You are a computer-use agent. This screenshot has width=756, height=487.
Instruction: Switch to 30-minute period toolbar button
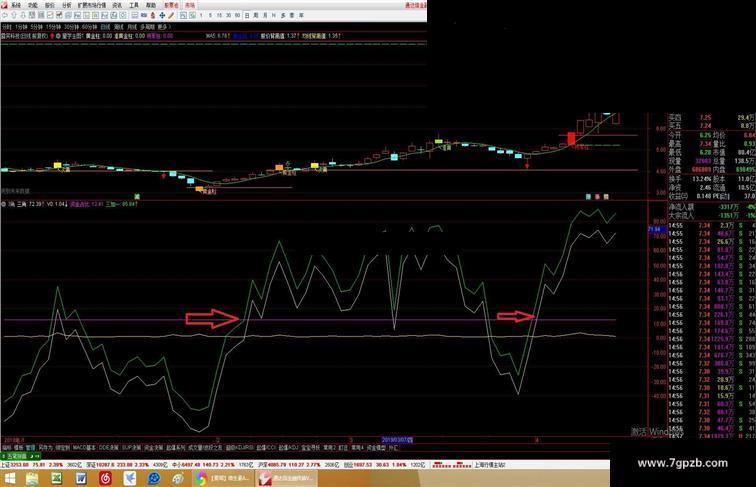(x=229, y=15)
